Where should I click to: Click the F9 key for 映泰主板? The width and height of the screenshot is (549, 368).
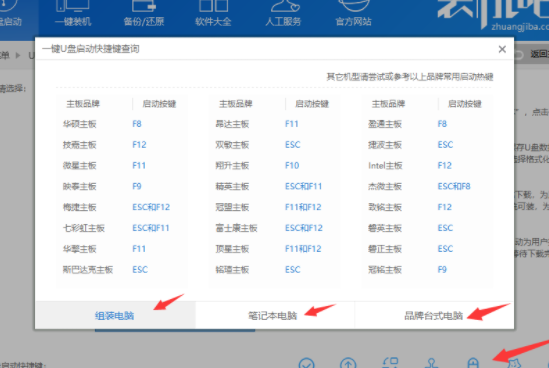coord(137,186)
